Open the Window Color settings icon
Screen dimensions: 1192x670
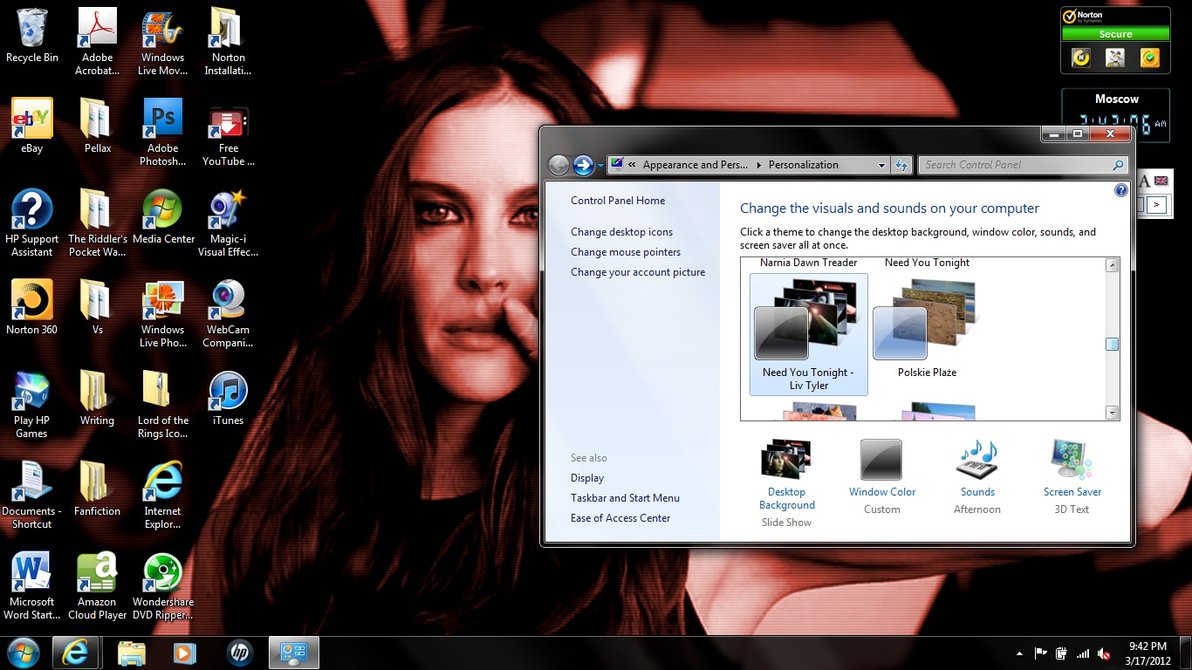(881, 461)
